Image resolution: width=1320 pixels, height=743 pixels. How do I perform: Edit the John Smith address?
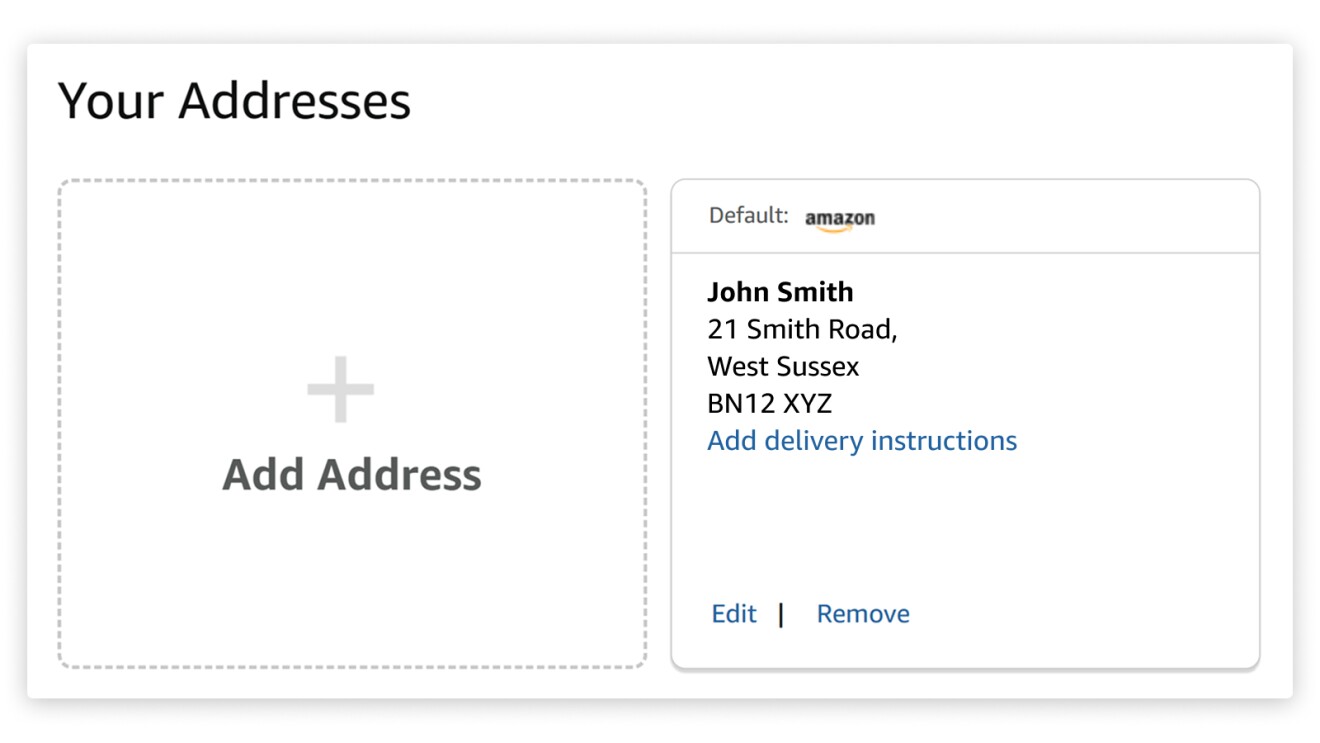pyautogui.click(x=734, y=614)
